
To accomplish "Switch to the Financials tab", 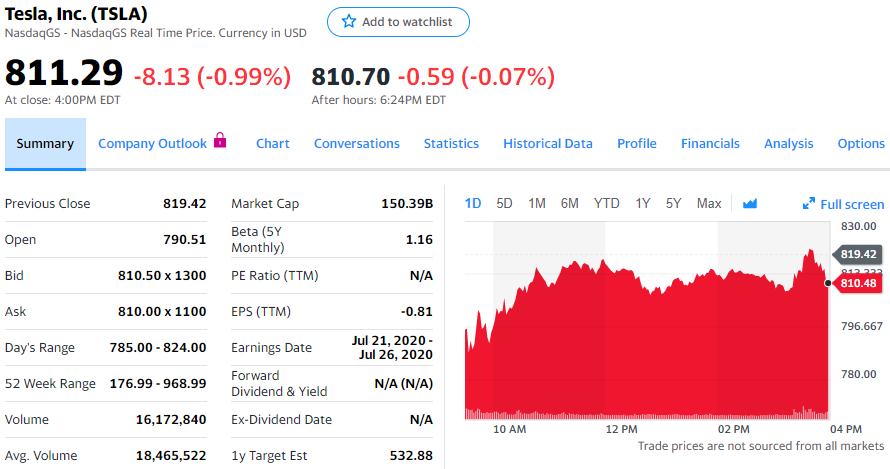I will [x=710, y=143].
